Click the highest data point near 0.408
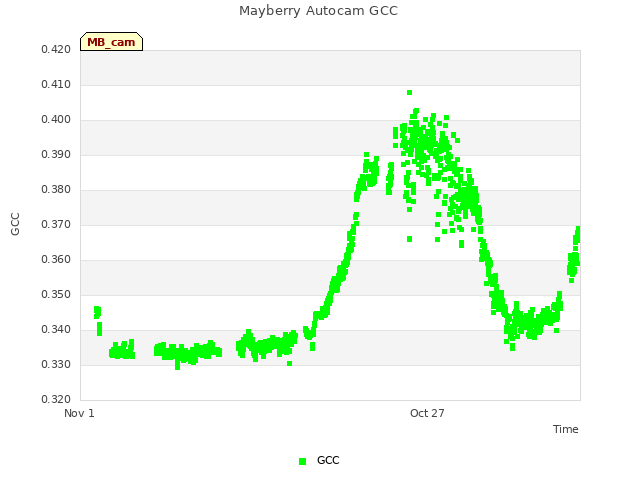Image resolution: width=640 pixels, height=480 pixels. 409,93
